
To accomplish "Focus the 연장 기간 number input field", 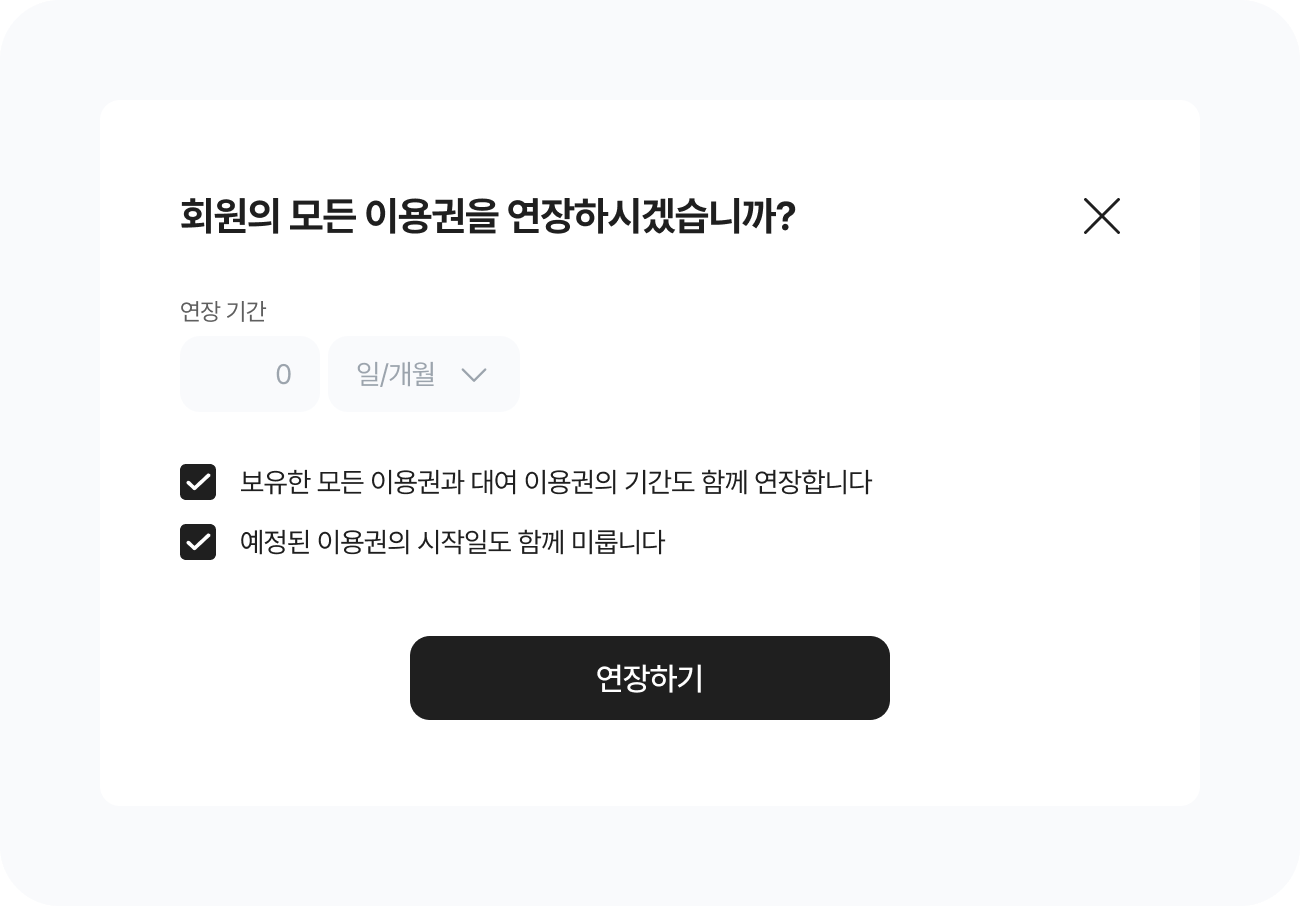I will (250, 374).
